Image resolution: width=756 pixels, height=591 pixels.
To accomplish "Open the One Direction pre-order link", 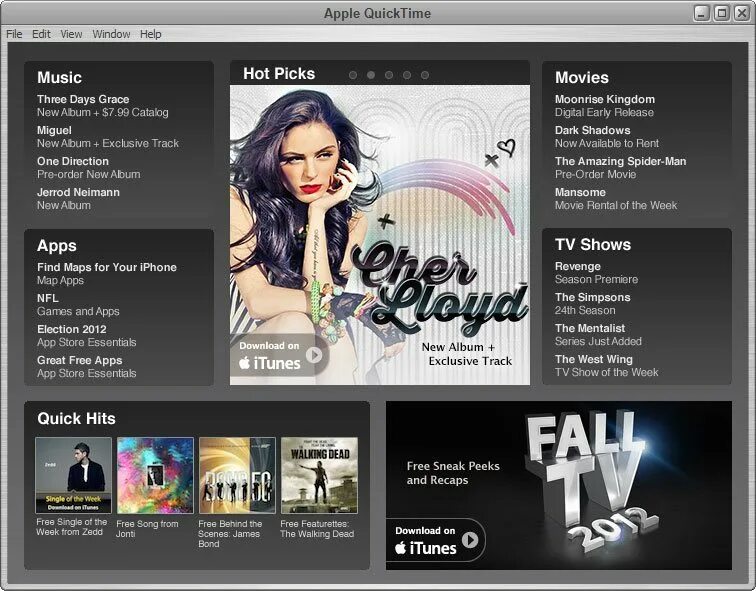I will [x=89, y=168].
